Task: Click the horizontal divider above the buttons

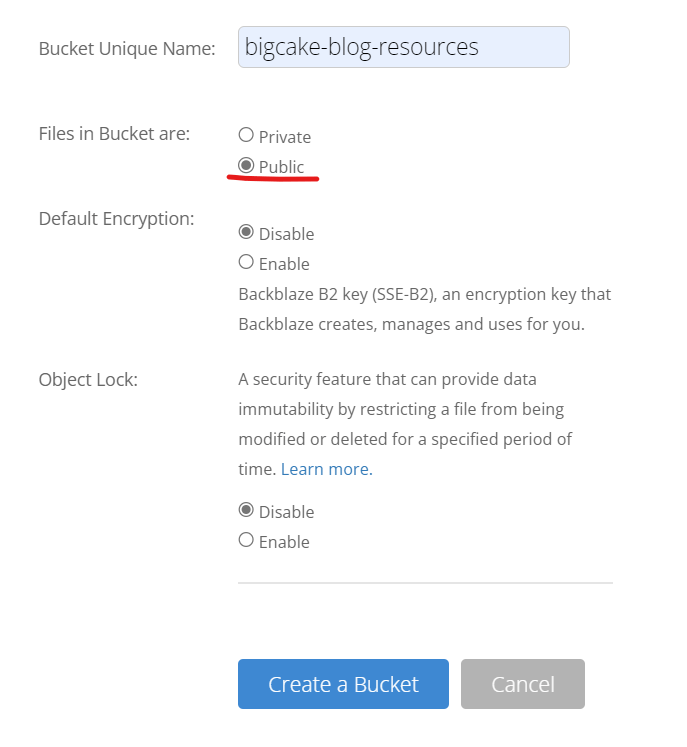Action: pos(425,582)
